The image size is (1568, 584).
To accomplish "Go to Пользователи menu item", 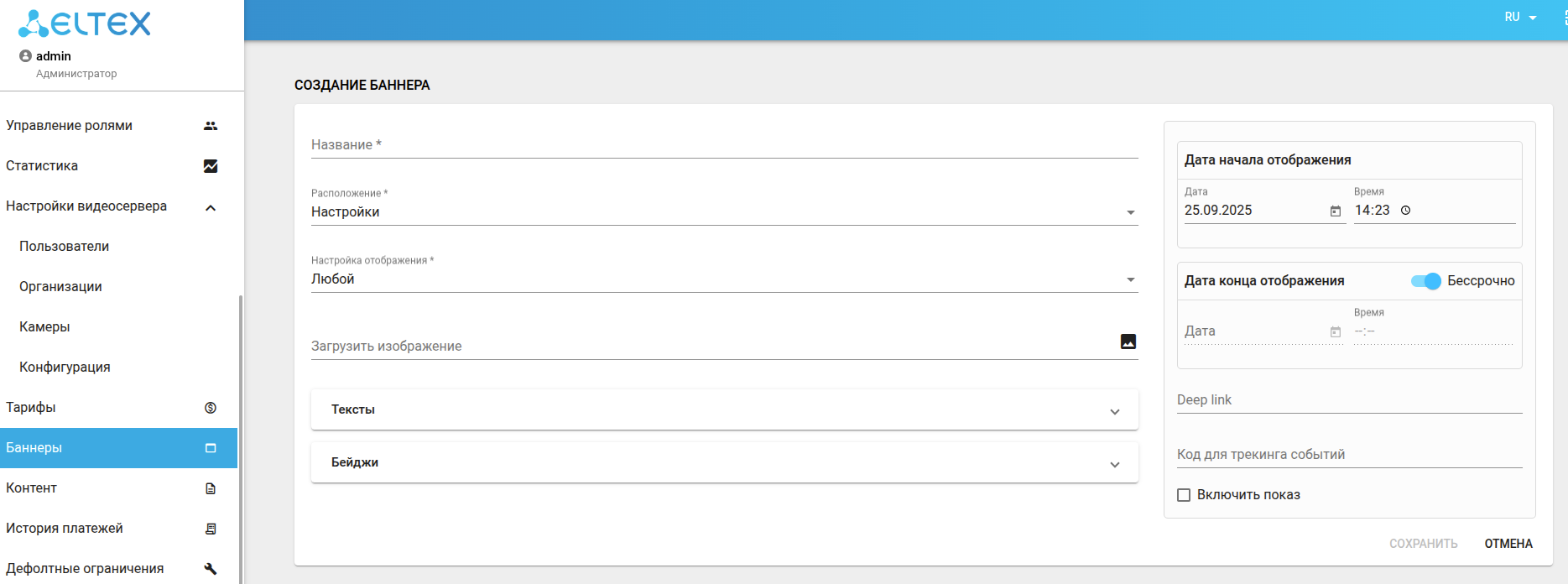I will [65, 247].
